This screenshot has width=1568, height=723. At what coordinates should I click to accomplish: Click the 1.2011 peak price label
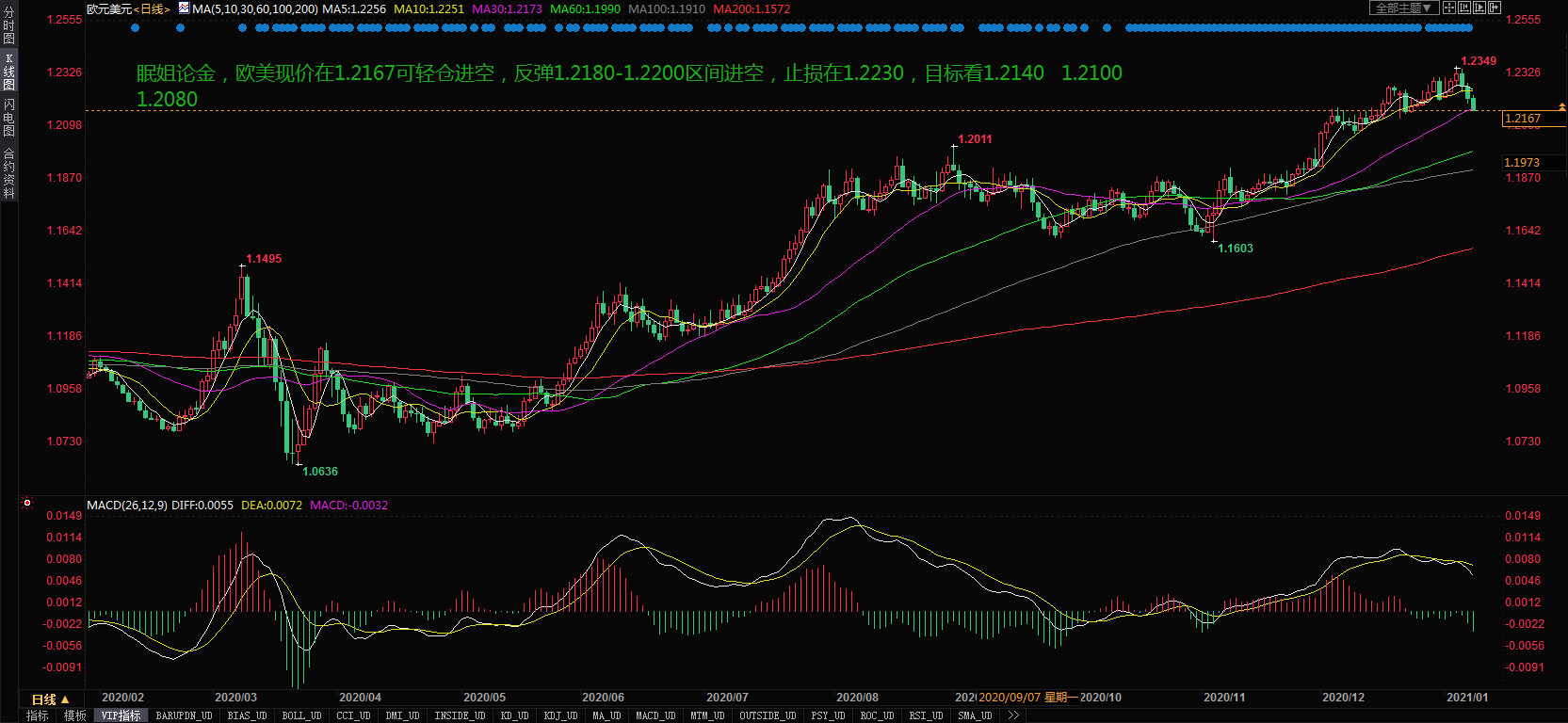(x=975, y=139)
